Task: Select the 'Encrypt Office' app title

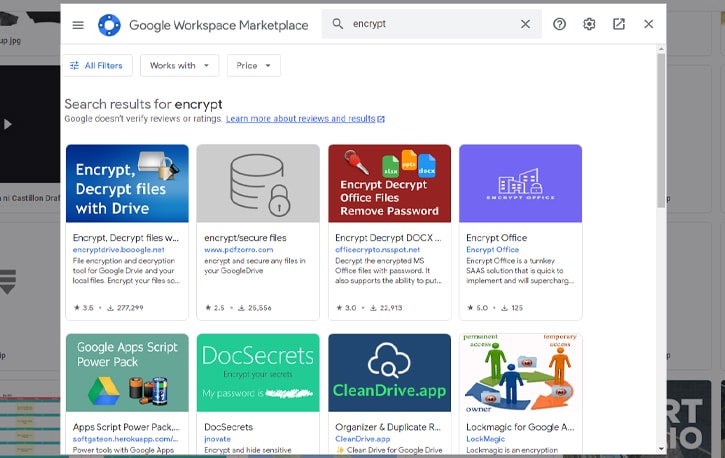Action: [497, 238]
